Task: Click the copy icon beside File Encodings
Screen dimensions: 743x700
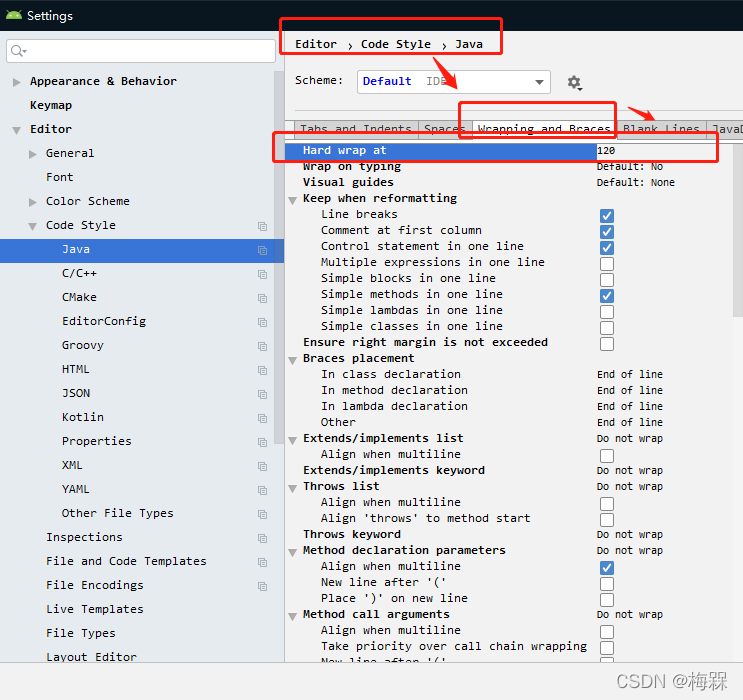Action: point(263,586)
